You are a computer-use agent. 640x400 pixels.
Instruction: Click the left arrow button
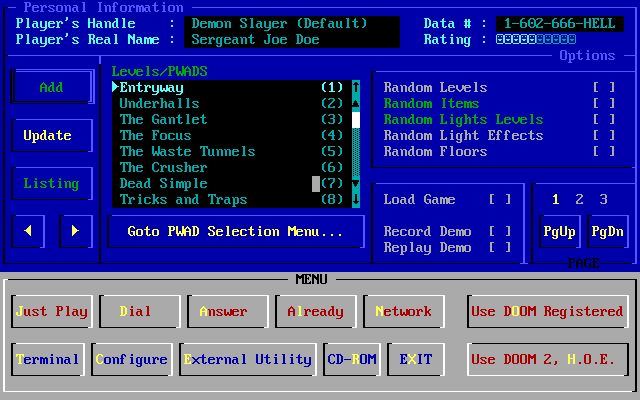pos(28,231)
